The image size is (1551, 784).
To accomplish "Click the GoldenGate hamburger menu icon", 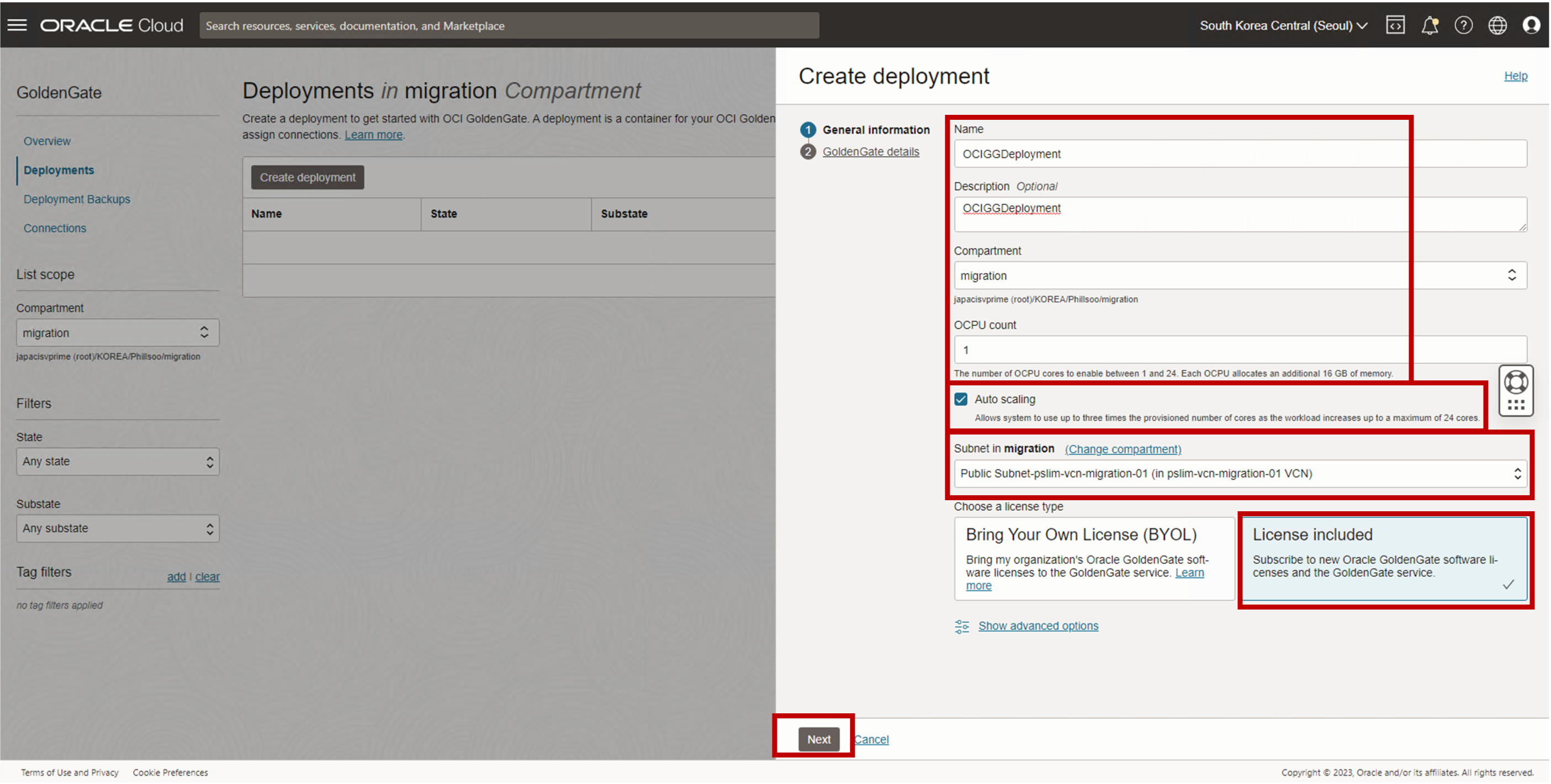I will click(17, 25).
